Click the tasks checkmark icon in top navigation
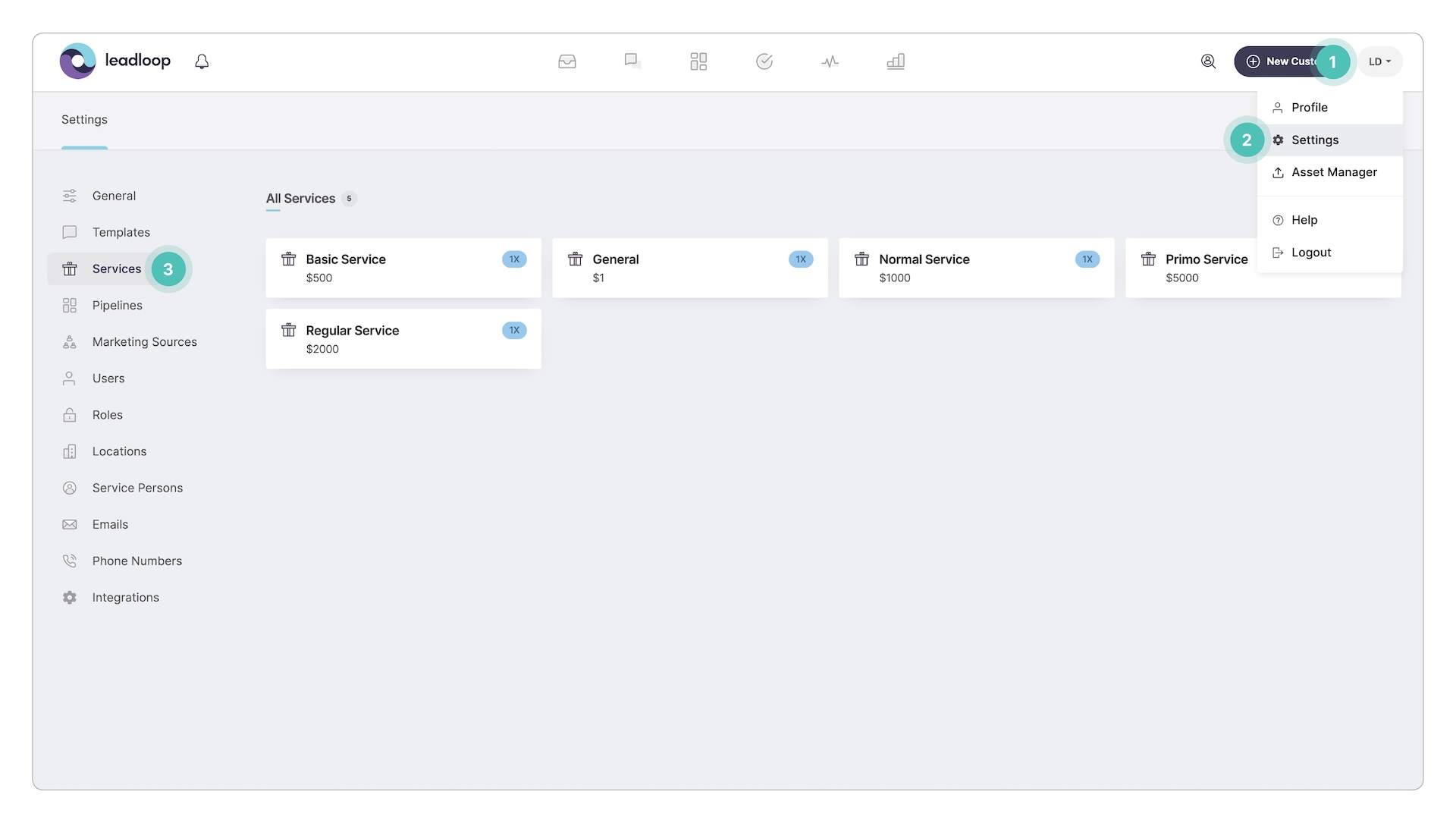The image size is (1456, 823). 764,61
